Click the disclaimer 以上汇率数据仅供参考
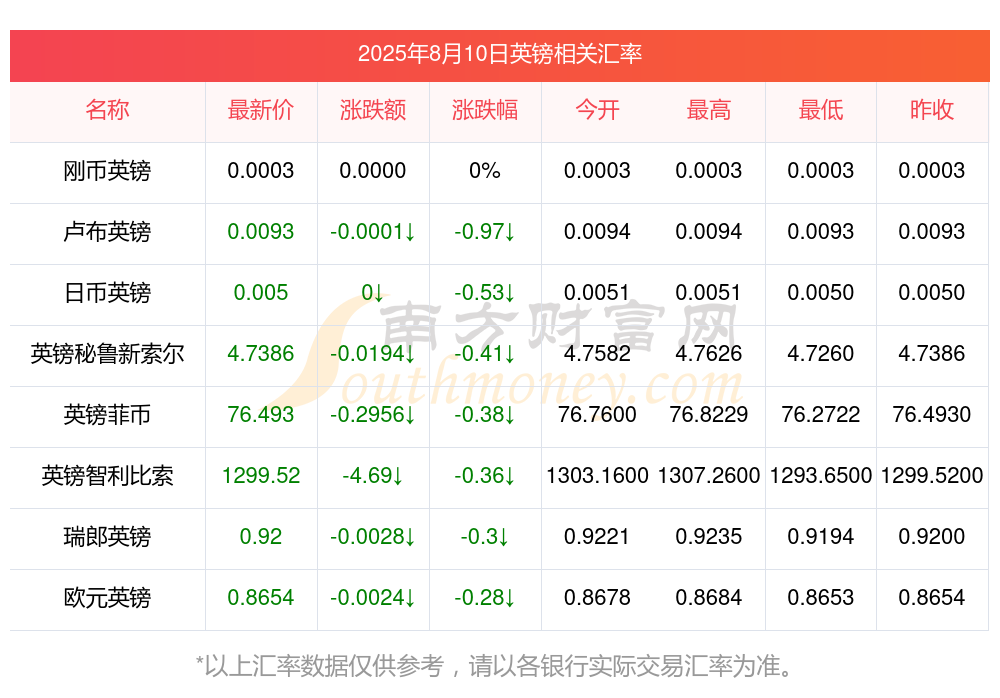 pos(324,666)
